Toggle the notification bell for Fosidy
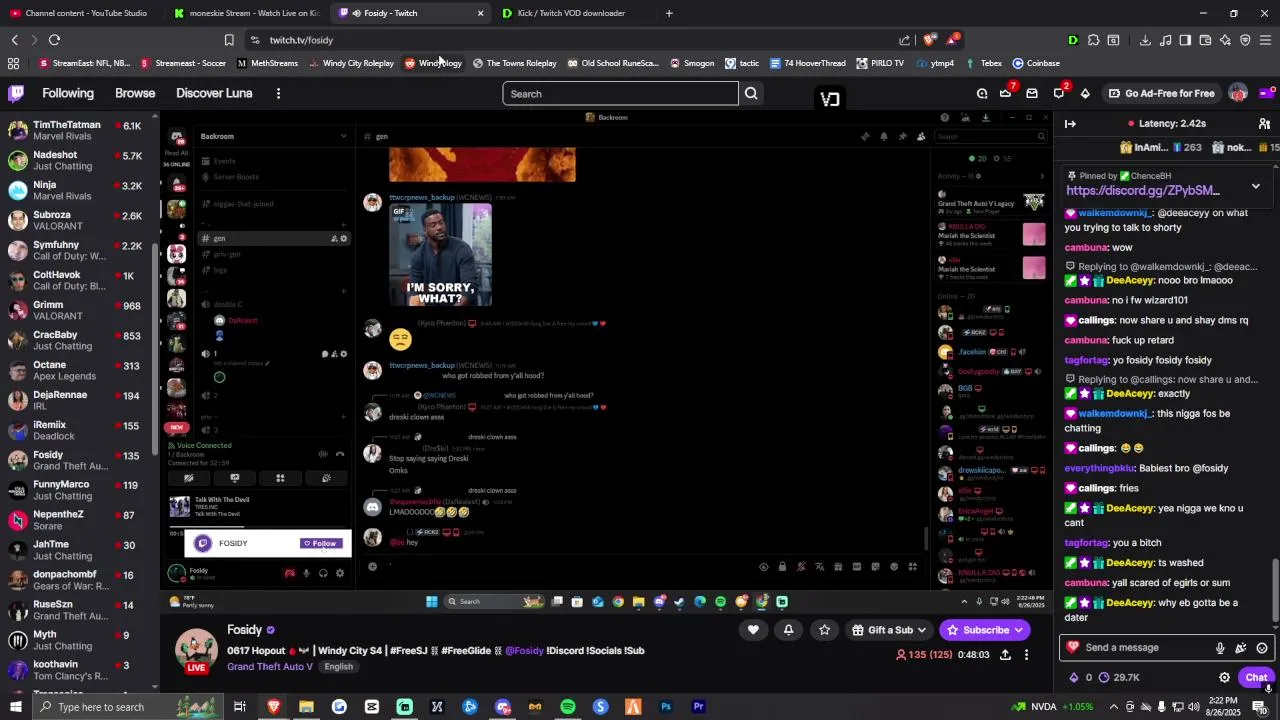 (789, 630)
